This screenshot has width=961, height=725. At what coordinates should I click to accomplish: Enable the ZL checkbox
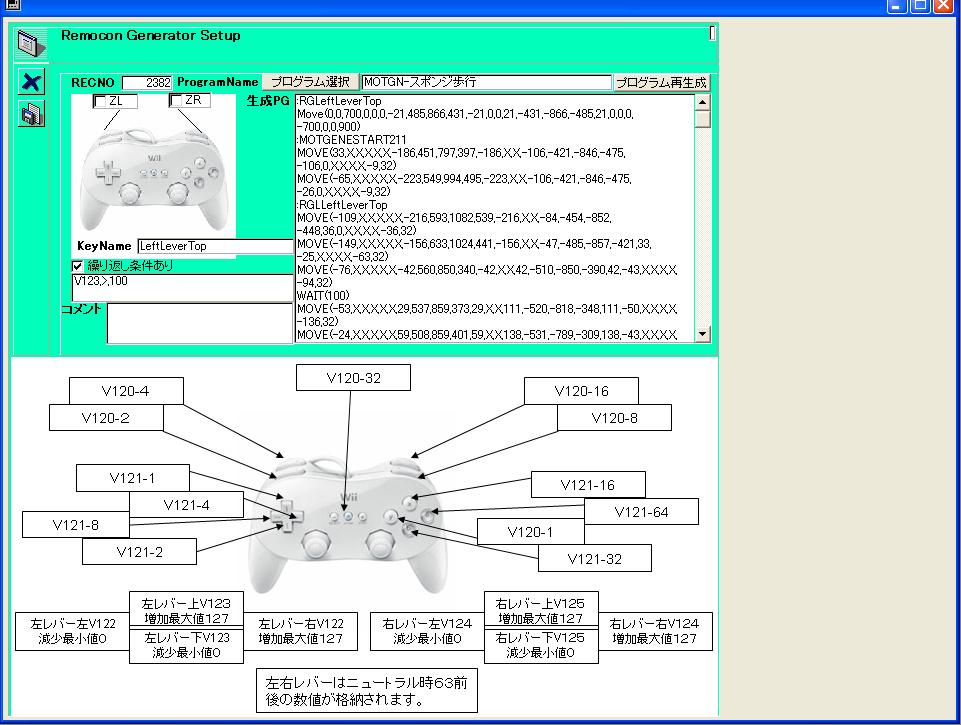100,101
